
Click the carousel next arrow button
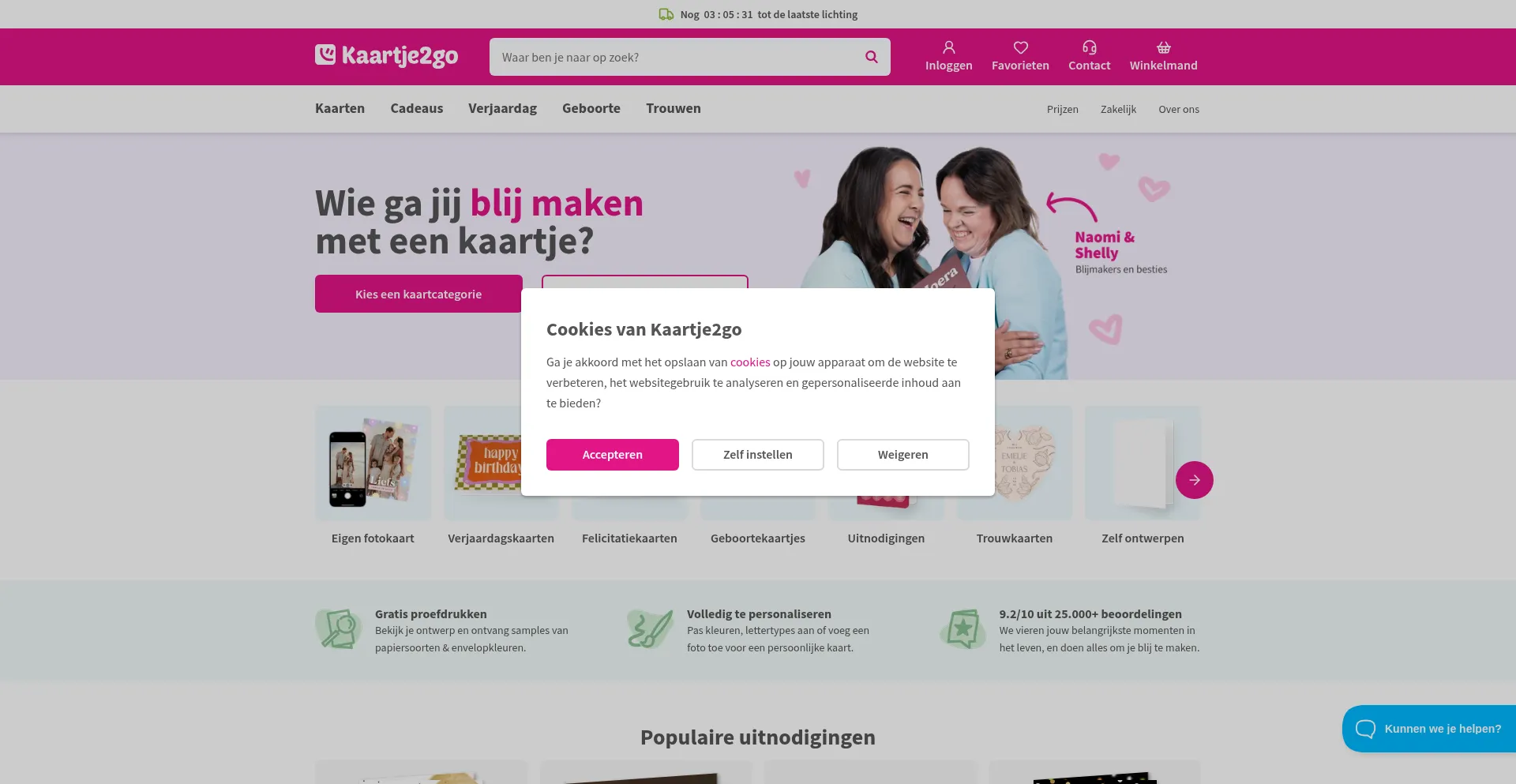[x=1194, y=480]
